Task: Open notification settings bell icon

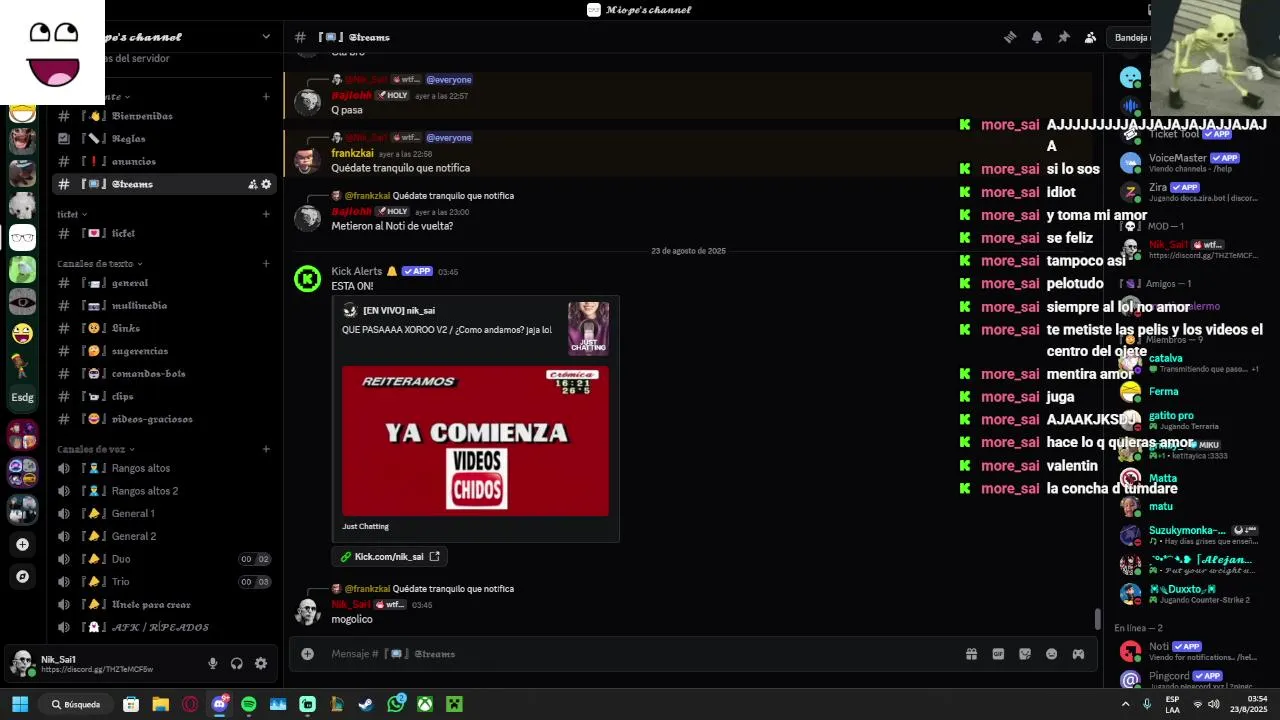Action: tap(1037, 37)
